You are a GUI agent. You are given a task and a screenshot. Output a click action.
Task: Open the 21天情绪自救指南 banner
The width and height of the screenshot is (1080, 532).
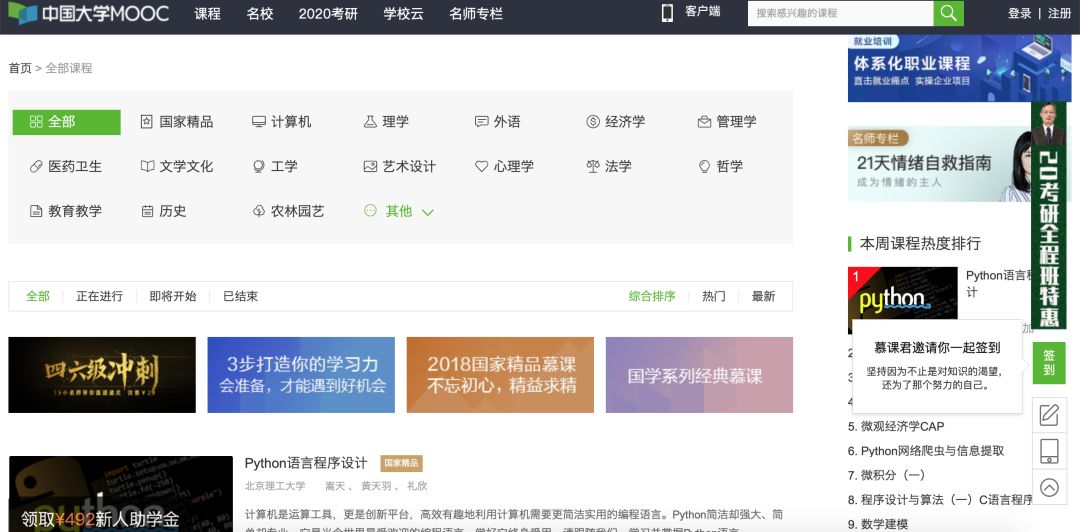[x=939, y=164]
